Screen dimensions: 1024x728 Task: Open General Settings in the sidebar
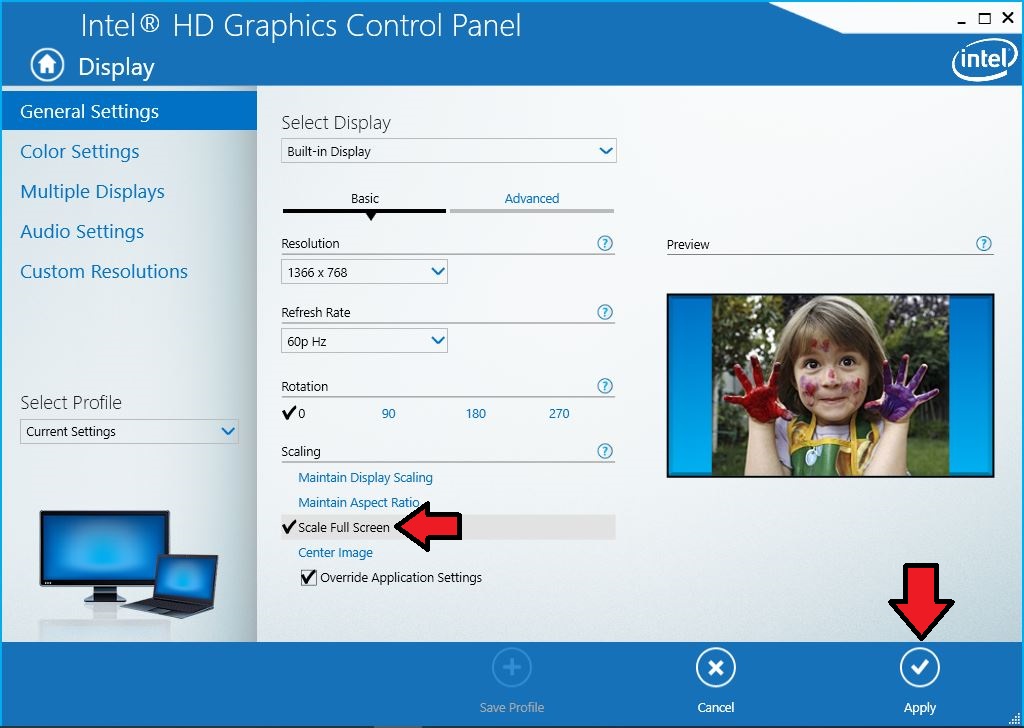coord(129,111)
